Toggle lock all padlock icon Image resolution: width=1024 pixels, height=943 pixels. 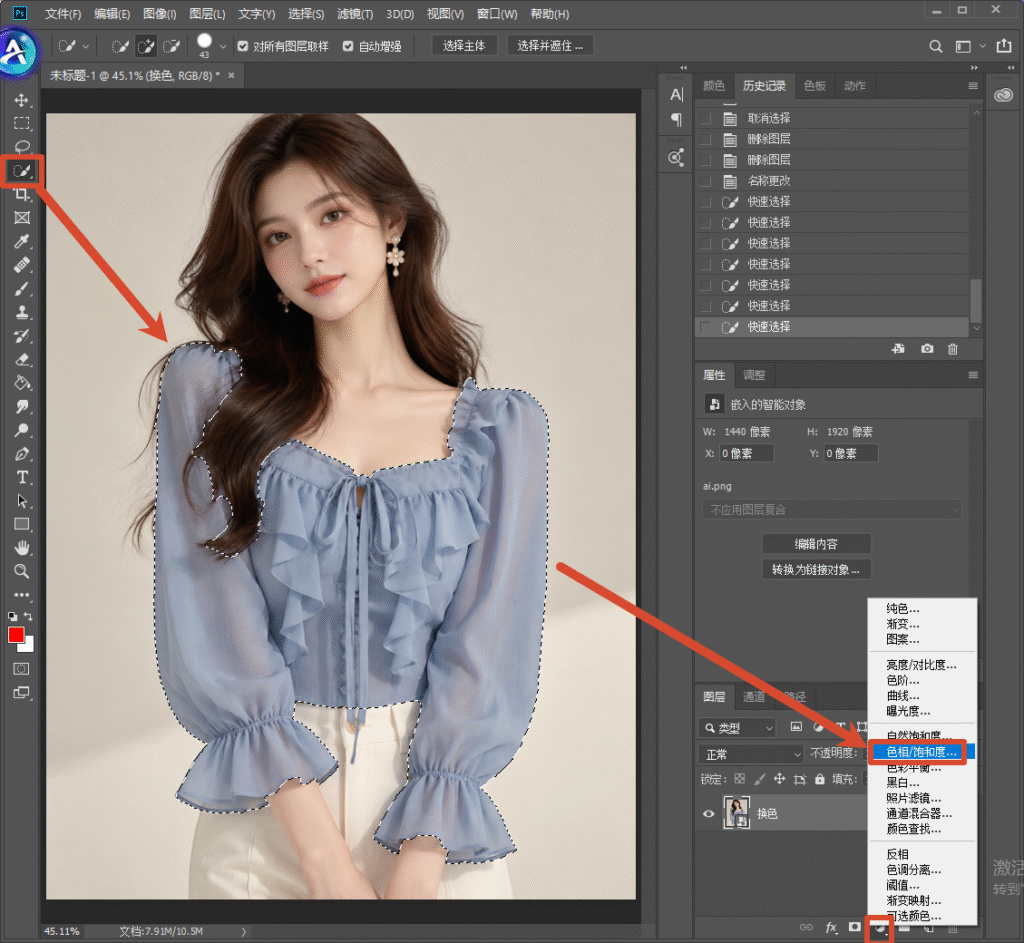pyautogui.click(x=820, y=779)
